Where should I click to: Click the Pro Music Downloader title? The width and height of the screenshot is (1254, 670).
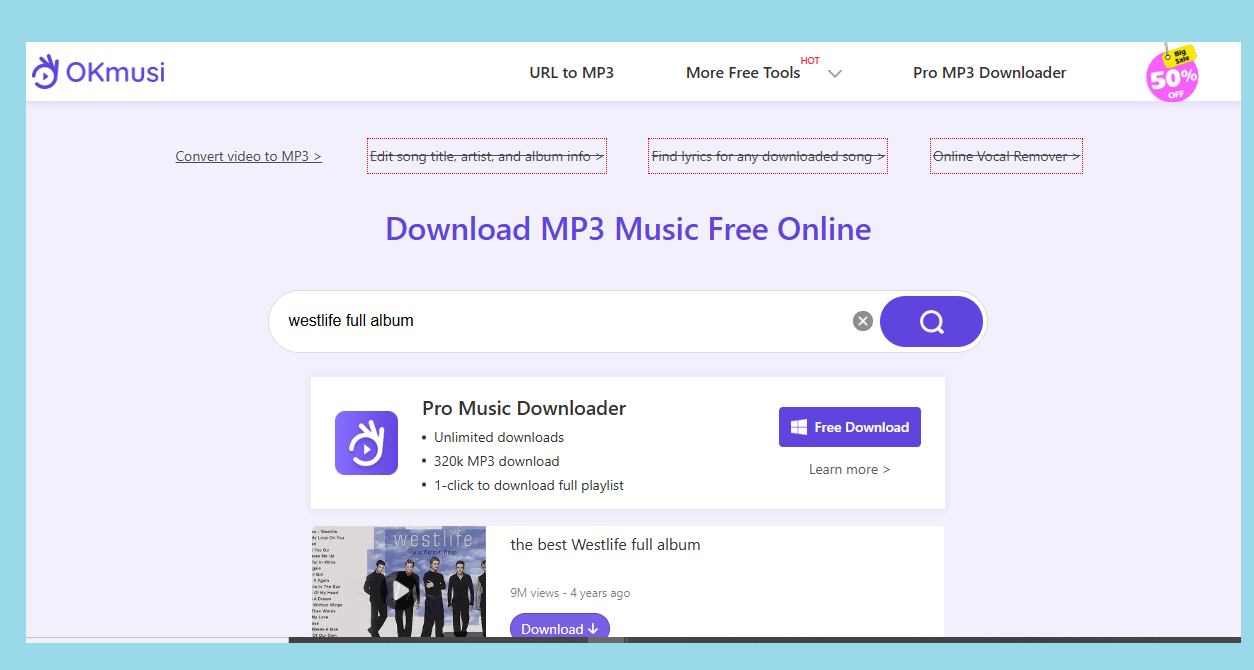[x=524, y=408]
